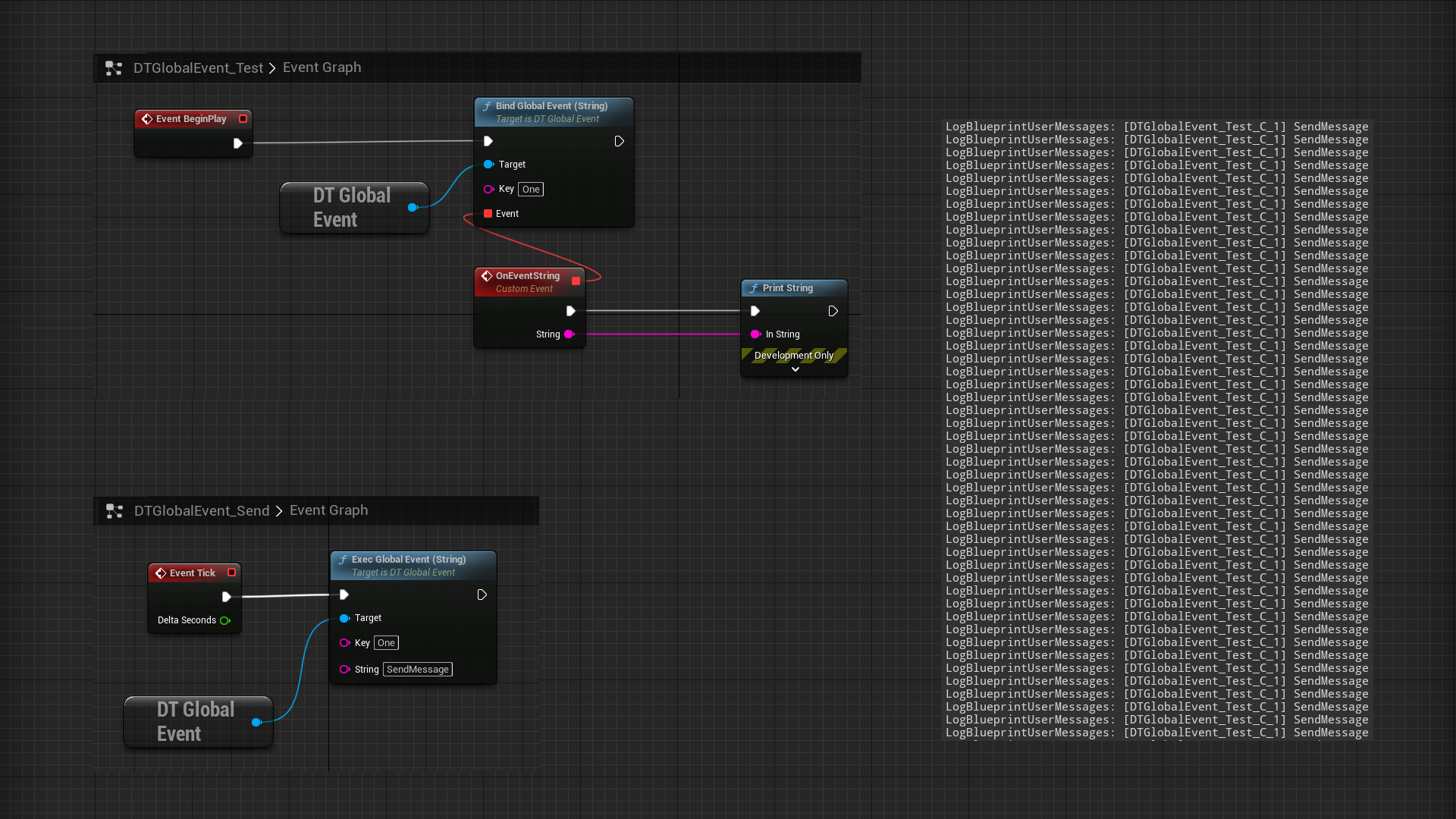This screenshot has width=1456, height=819.
Task: Click the red Event delegate input pin
Action: 488,214
